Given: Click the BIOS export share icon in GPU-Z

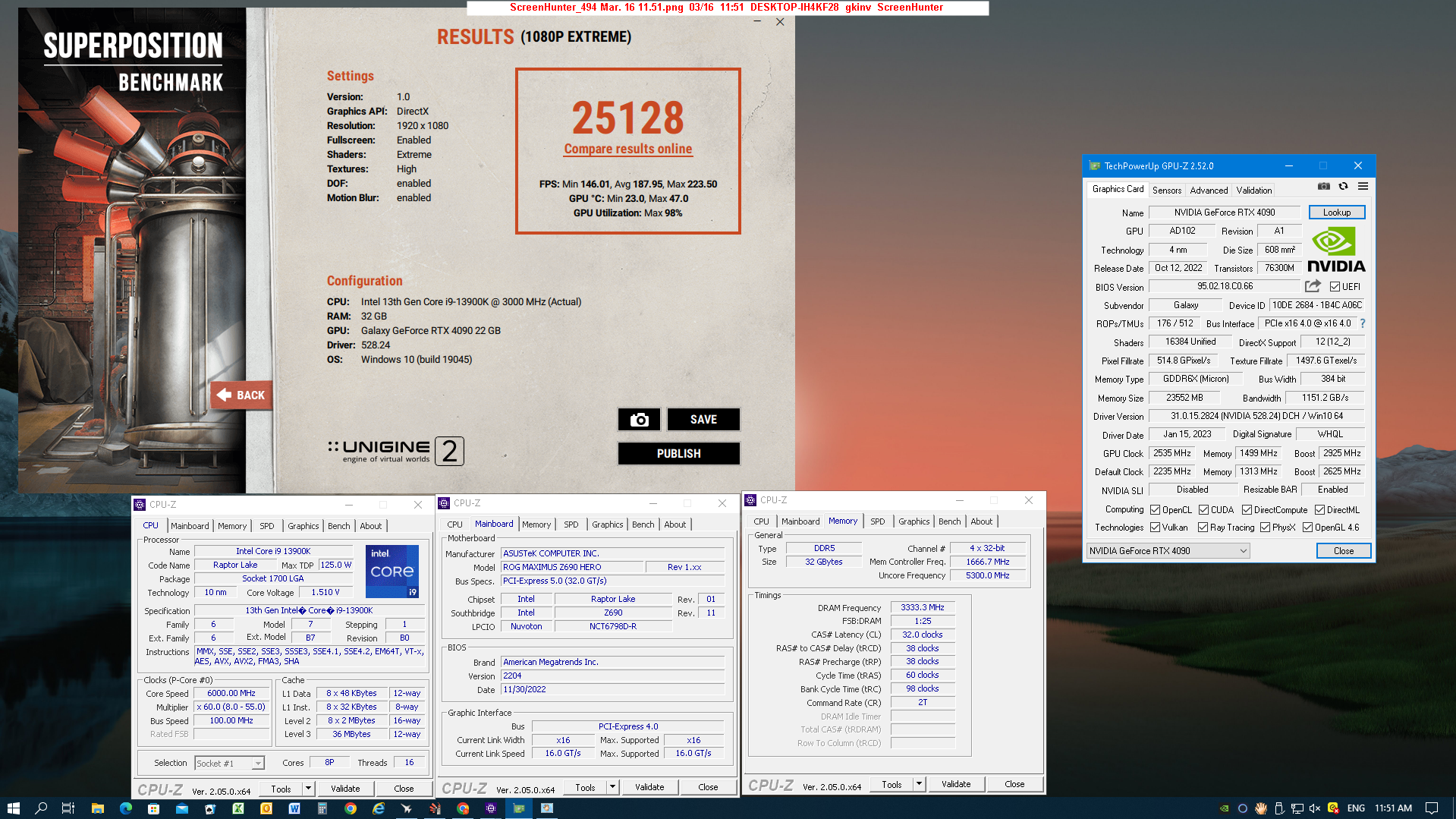Looking at the screenshot, I should (x=1313, y=286).
